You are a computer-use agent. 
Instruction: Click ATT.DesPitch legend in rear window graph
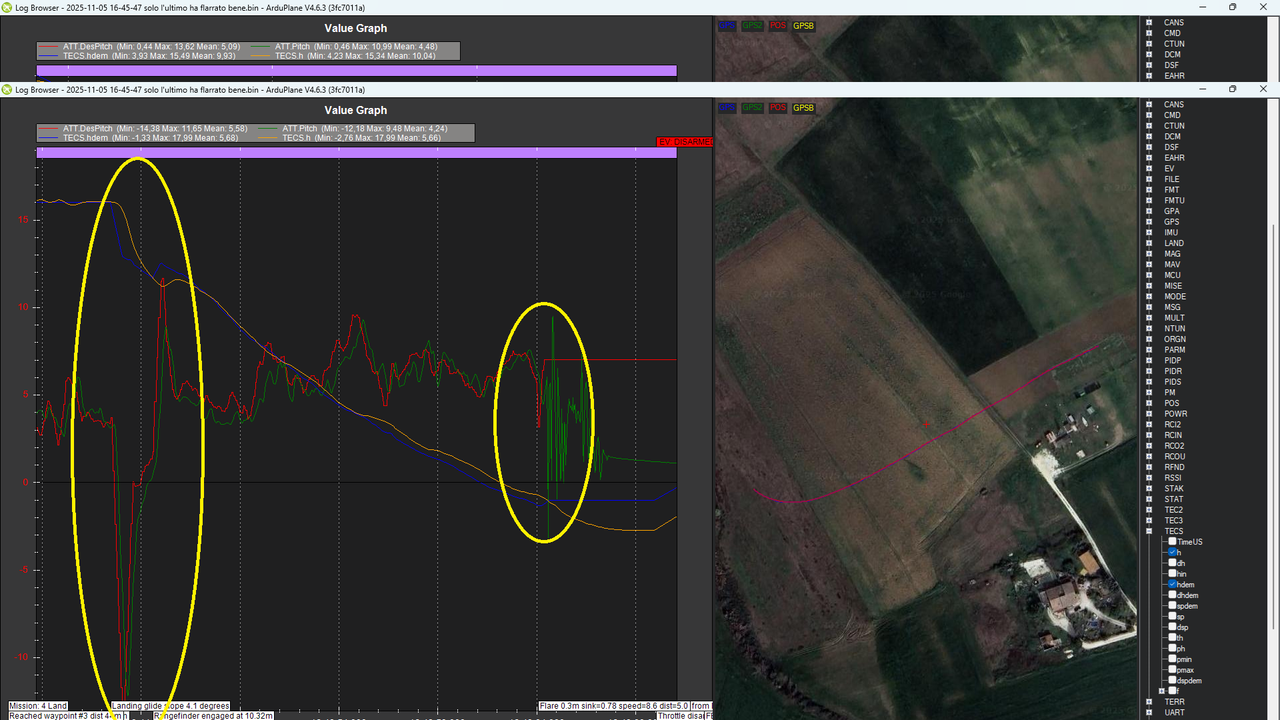[x=141, y=47]
